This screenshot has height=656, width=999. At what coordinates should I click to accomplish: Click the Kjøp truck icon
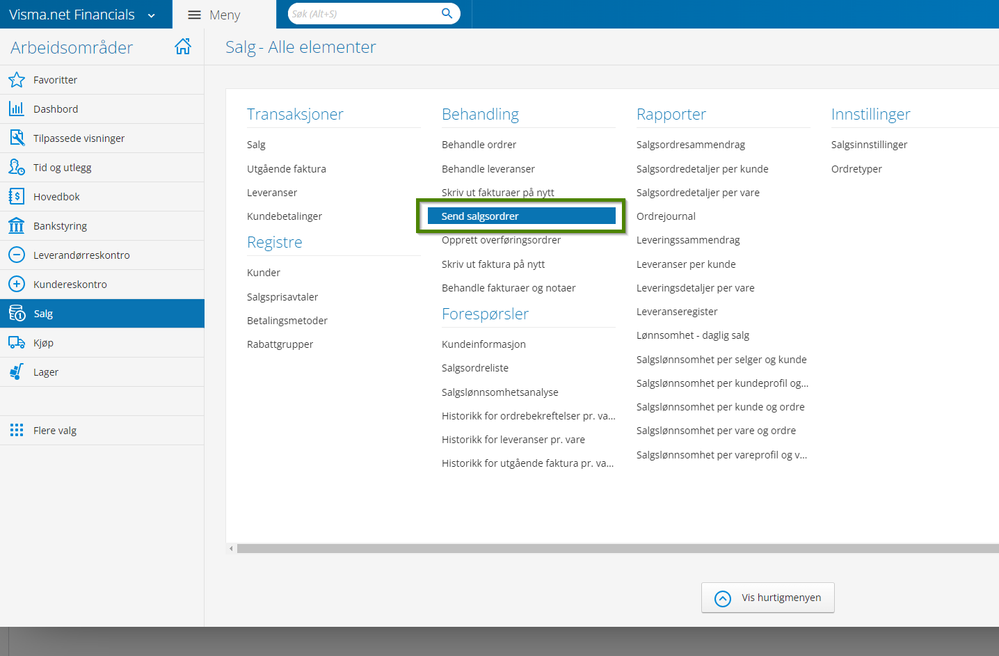tap(17, 343)
